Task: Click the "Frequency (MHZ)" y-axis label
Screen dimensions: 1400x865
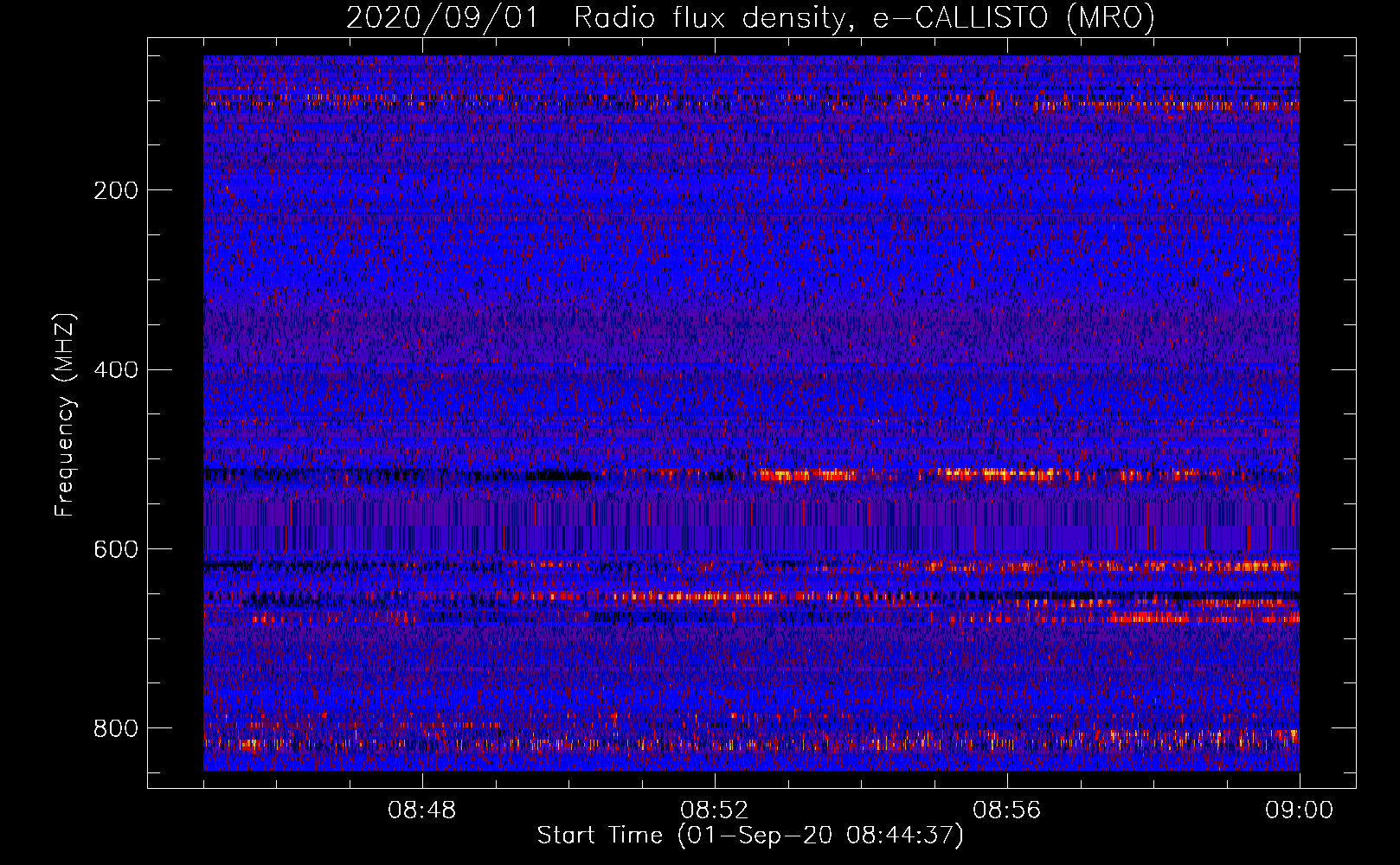Action: coord(64,414)
